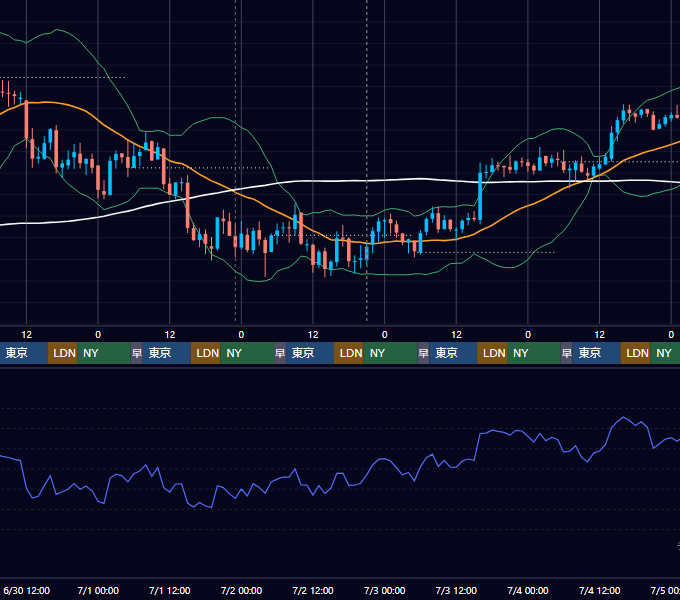The height and width of the screenshot is (600, 680).
Task: Select the long red candle after 7/1 12:00
Action: pos(188,205)
